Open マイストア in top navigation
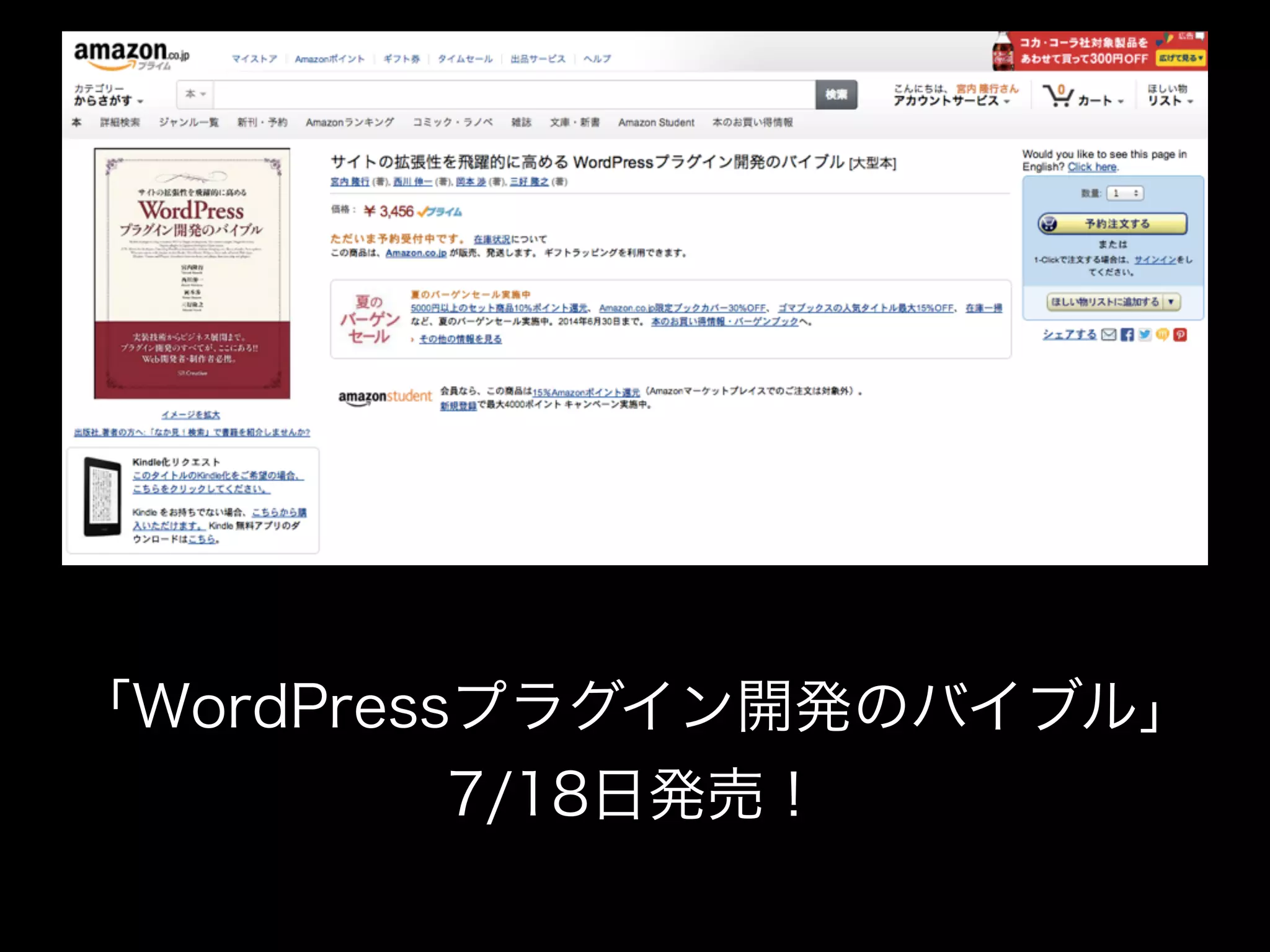 click(254, 59)
